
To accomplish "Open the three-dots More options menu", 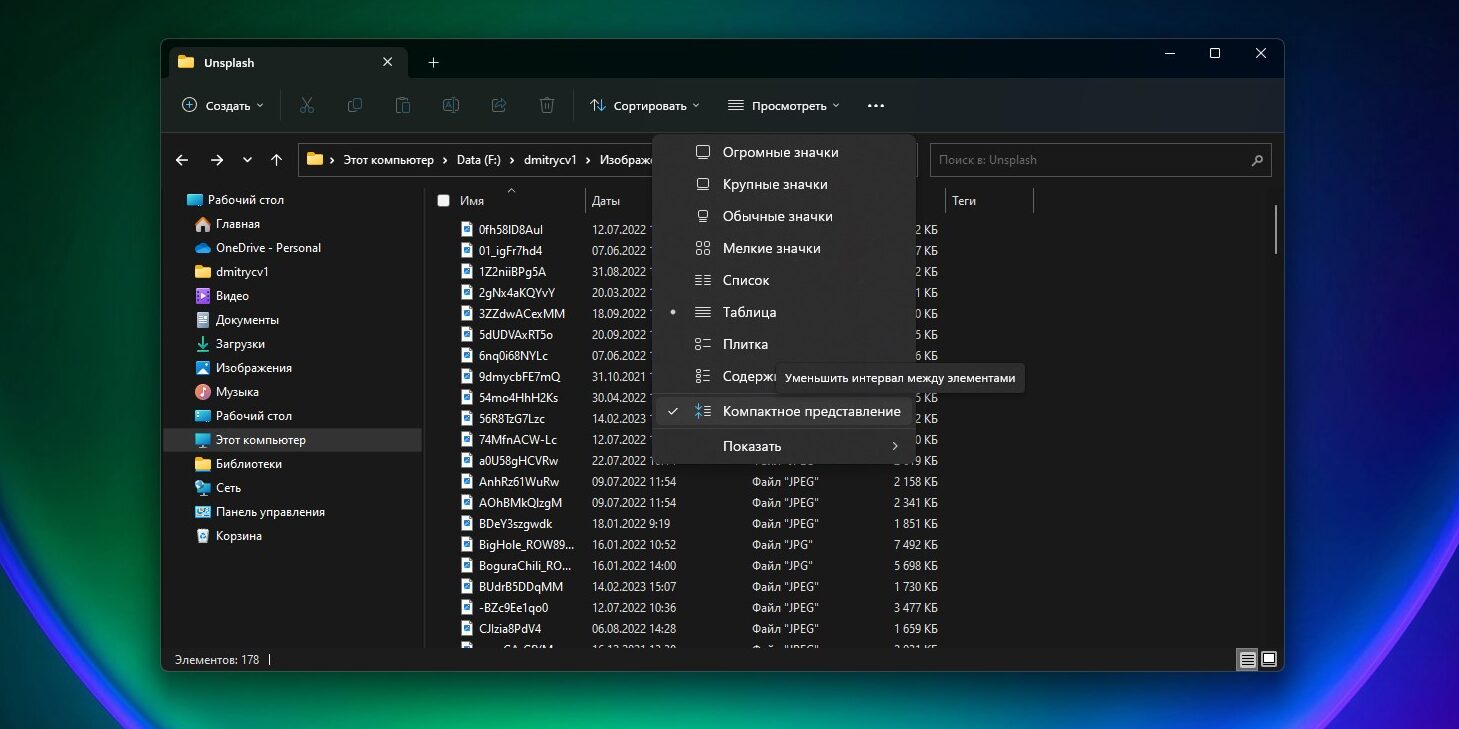I will tap(876, 105).
